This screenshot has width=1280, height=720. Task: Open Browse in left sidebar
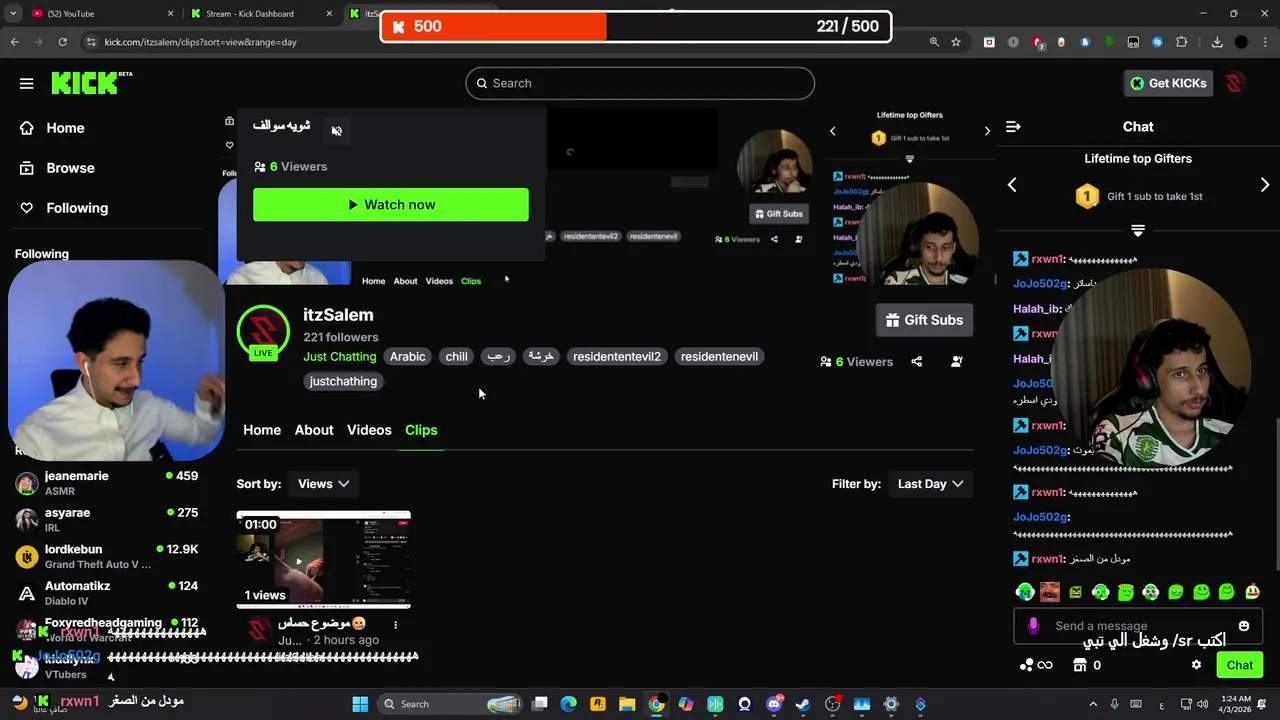click(x=70, y=168)
